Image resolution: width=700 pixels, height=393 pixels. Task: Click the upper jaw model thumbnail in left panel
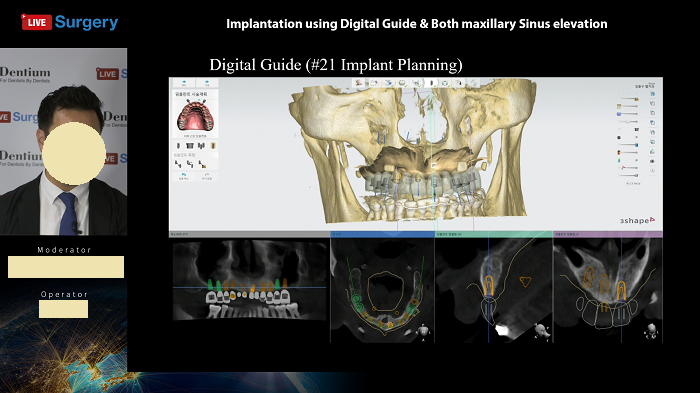click(196, 115)
